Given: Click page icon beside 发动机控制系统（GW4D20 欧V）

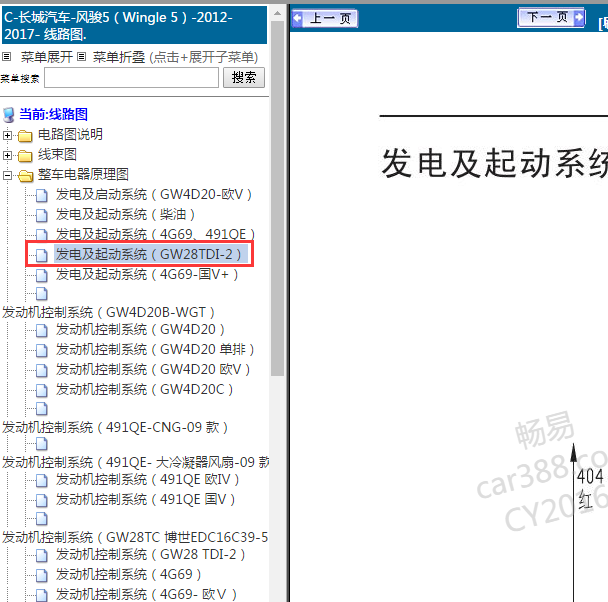Looking at the screenshot, I should click(41, 371).
